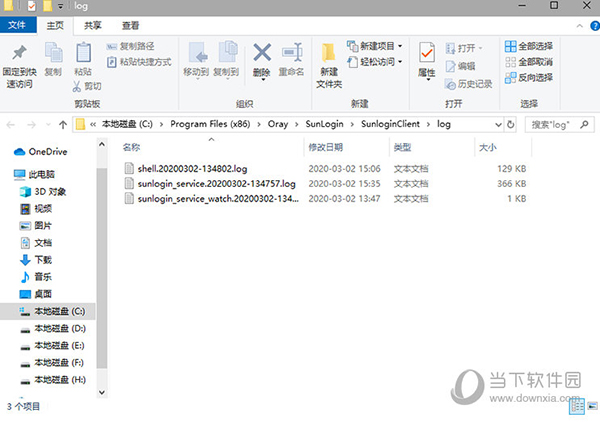The image size is (600, 422).
Task: Switch to Details view in the status bar
Action: [577, 406]
